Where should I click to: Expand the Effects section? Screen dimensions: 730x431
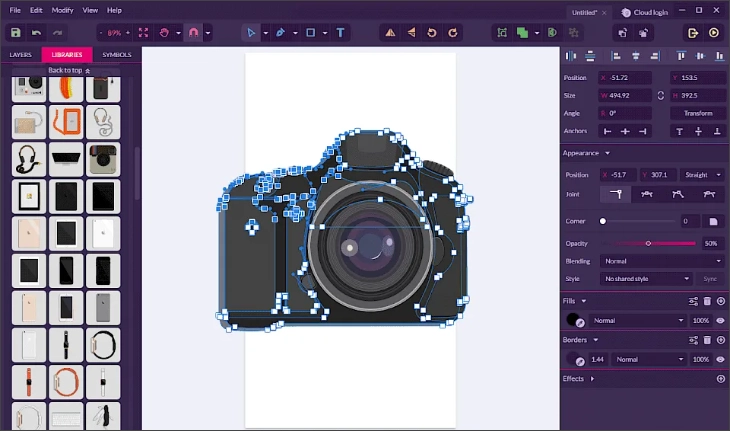(x=592, y=379)
